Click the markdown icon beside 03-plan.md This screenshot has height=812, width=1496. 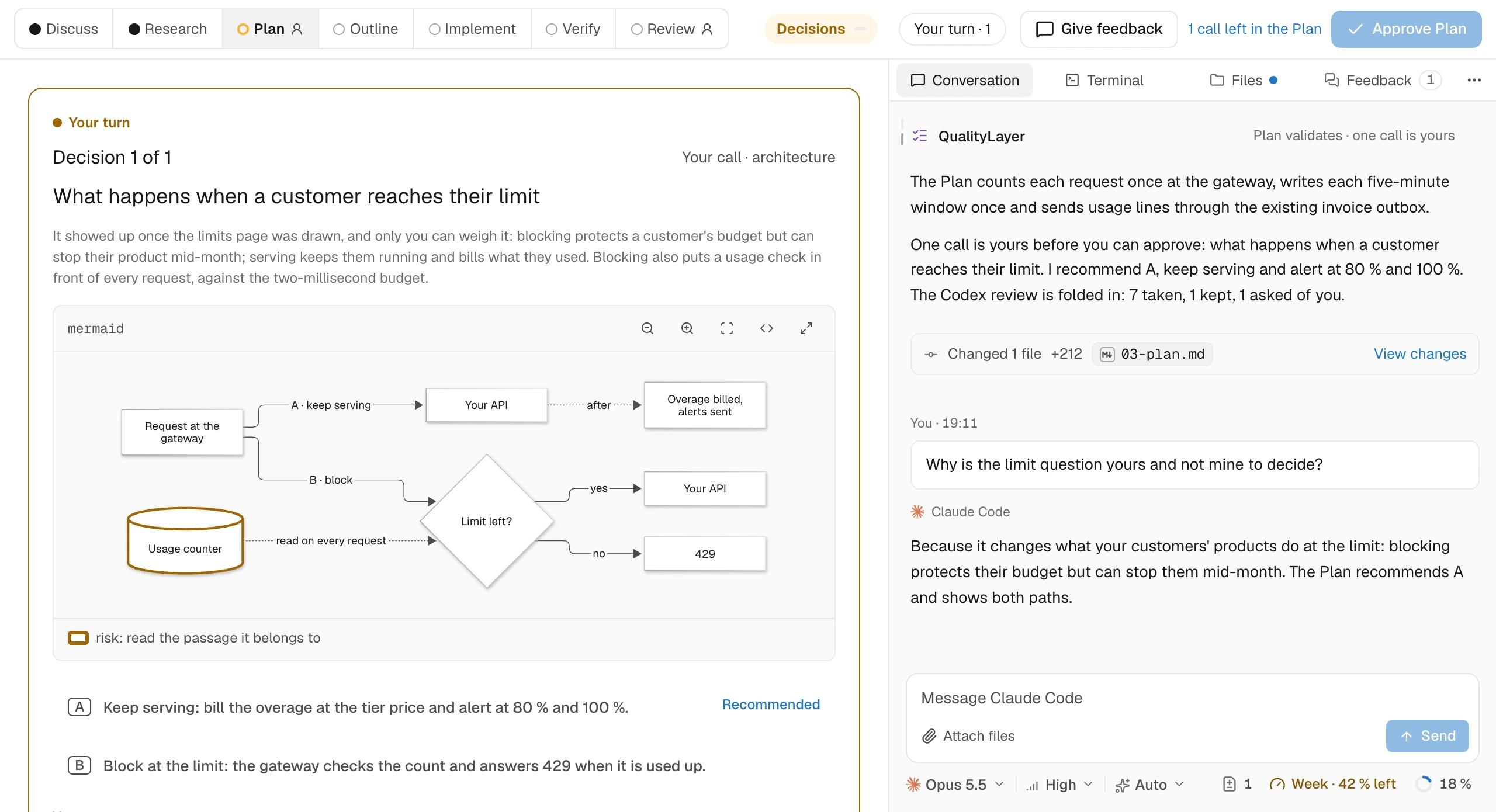pyautogui.click(x=1107, y=354)
